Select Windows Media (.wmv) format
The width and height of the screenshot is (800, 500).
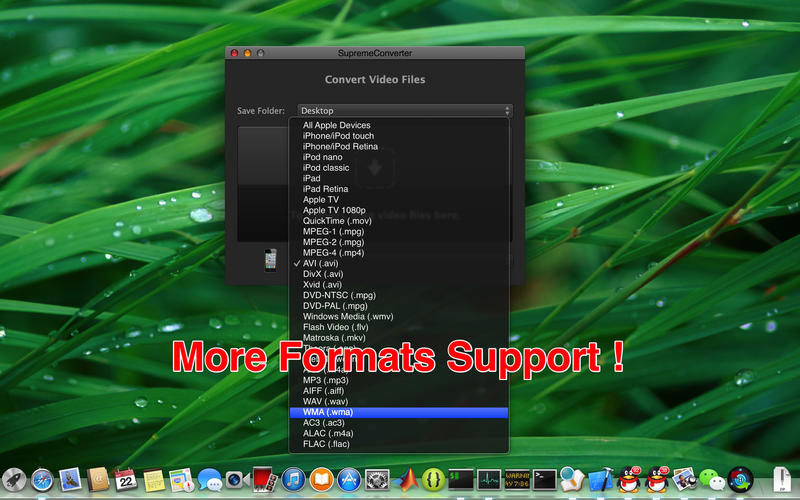coord(399,316)
